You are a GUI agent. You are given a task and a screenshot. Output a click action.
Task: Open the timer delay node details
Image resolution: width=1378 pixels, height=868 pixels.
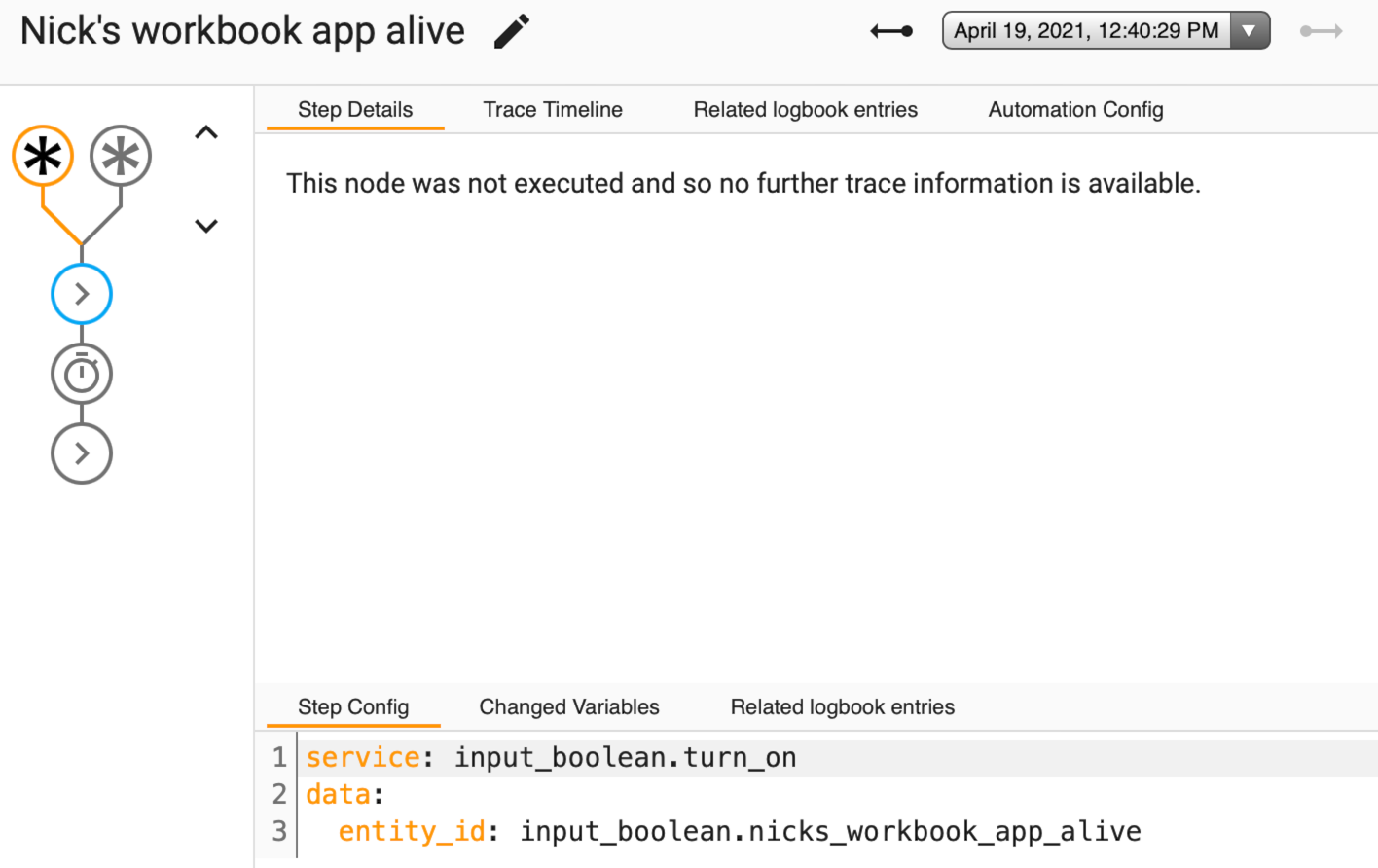point(82,373)
